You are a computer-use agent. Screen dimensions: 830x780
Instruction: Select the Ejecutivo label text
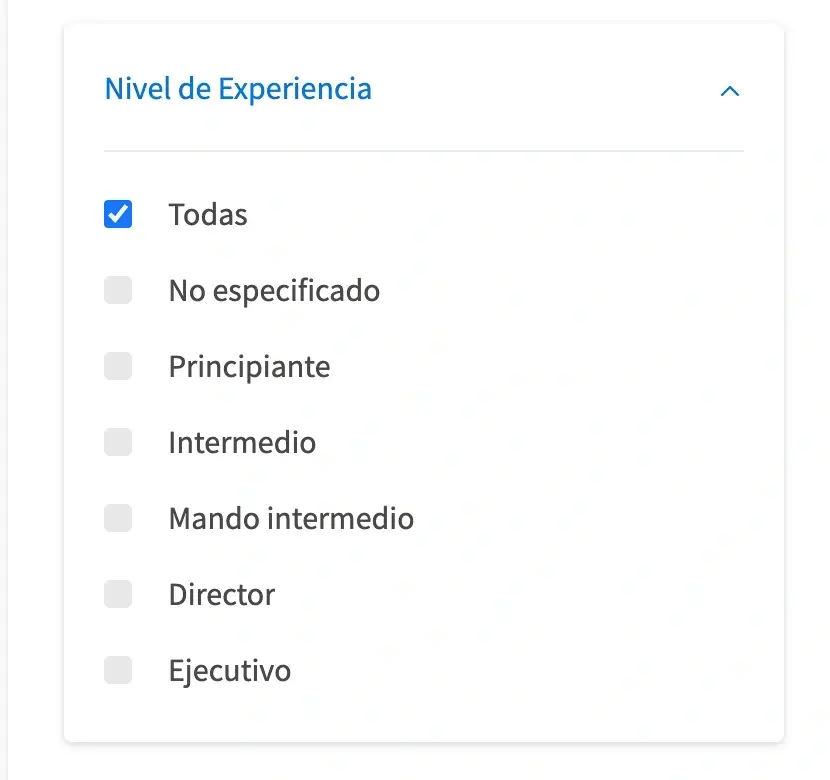point(230,670)
